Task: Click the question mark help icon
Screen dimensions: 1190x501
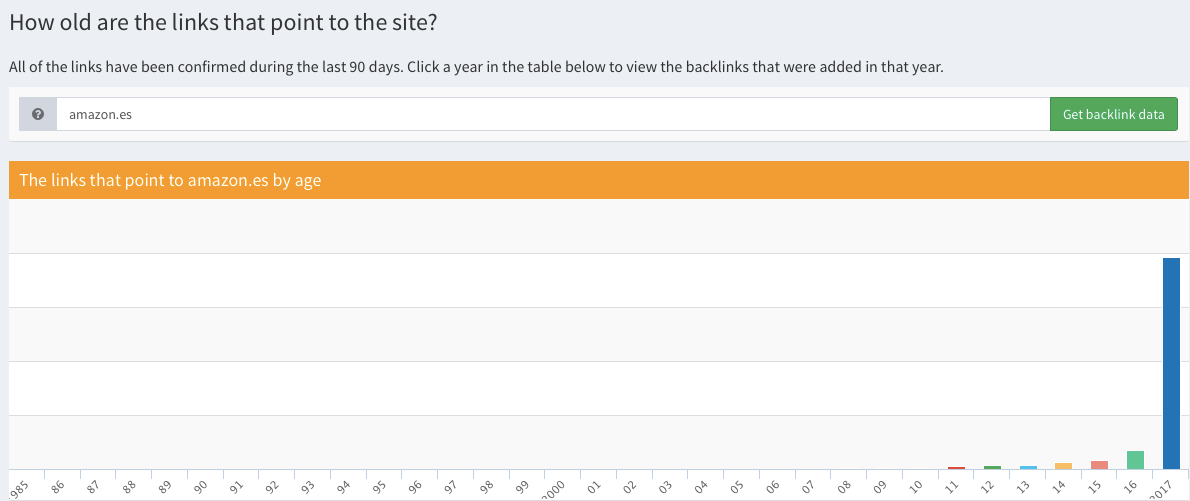Action: pos(38,114)
